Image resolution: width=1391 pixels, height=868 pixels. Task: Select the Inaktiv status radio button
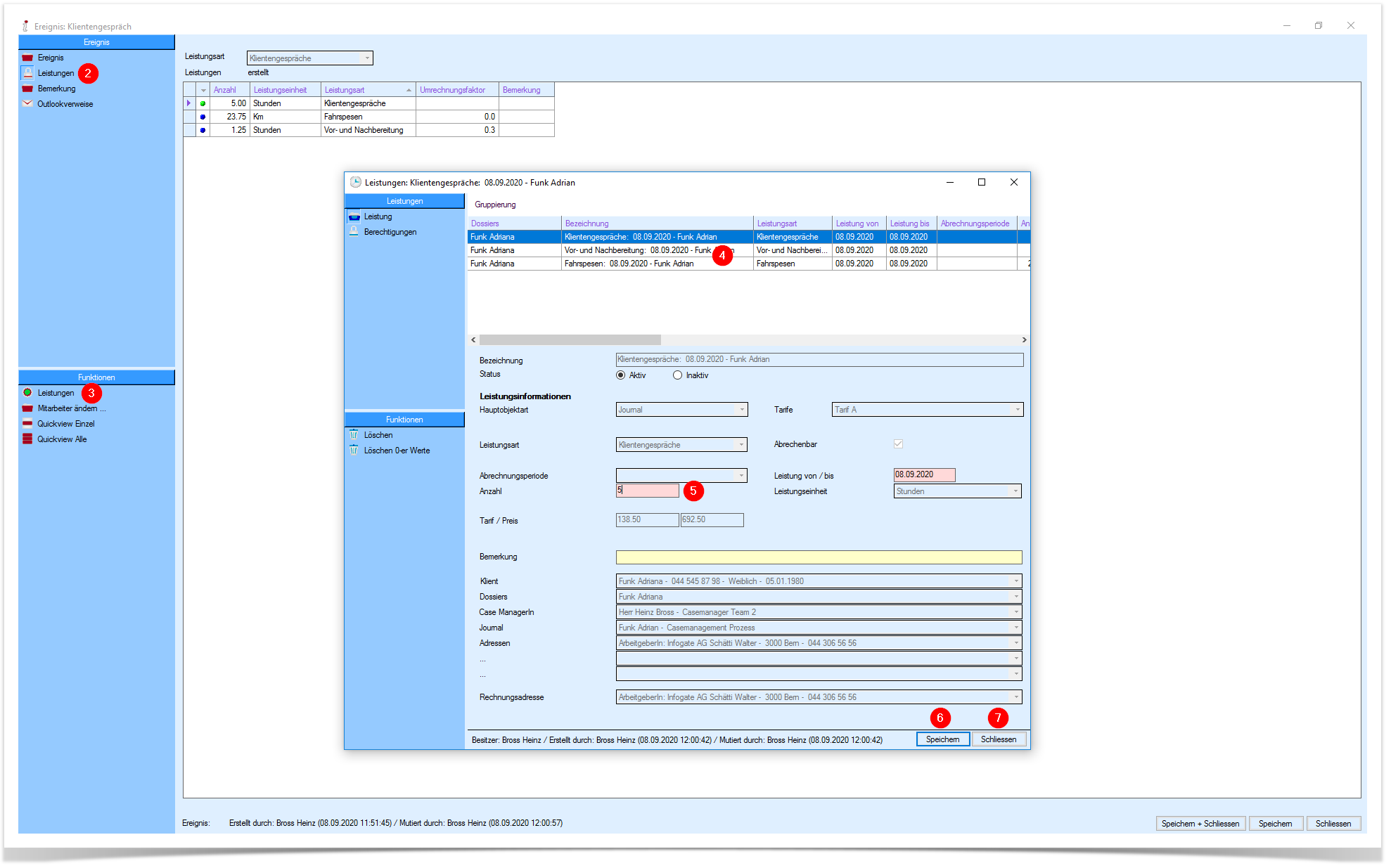point(677,375)
